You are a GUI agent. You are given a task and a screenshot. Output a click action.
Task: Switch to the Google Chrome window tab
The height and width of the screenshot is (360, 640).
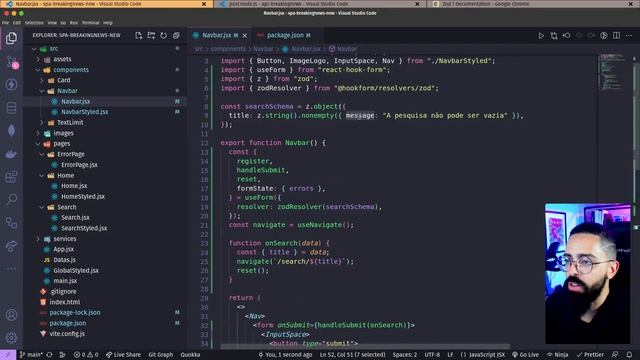pyautogui.click(x=533, y=4)
